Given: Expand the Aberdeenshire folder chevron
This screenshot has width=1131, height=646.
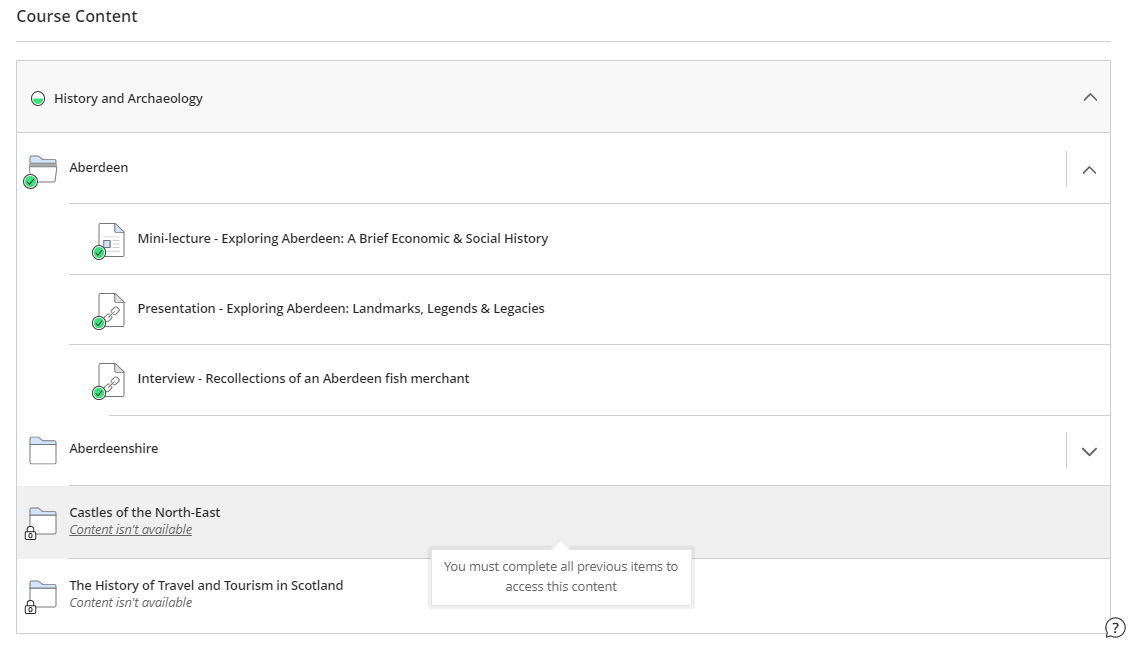Looking at the screenshot, I should (x=1089, y=451).
